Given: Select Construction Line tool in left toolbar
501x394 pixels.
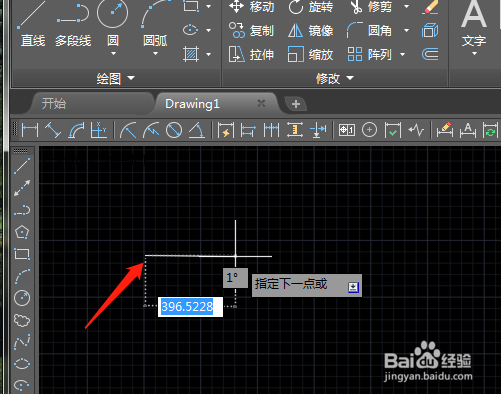Looking at the screenshot, I should pyautogui.click(x=22, y=188).
